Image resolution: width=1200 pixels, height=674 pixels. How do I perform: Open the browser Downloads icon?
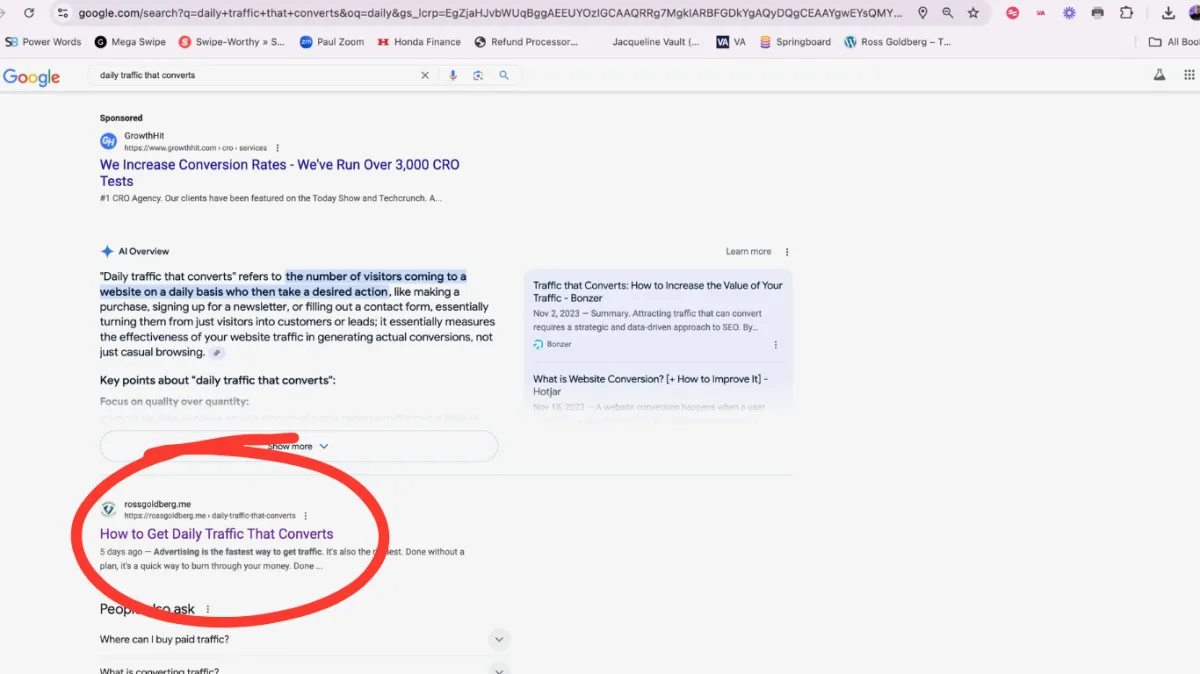1168,13
